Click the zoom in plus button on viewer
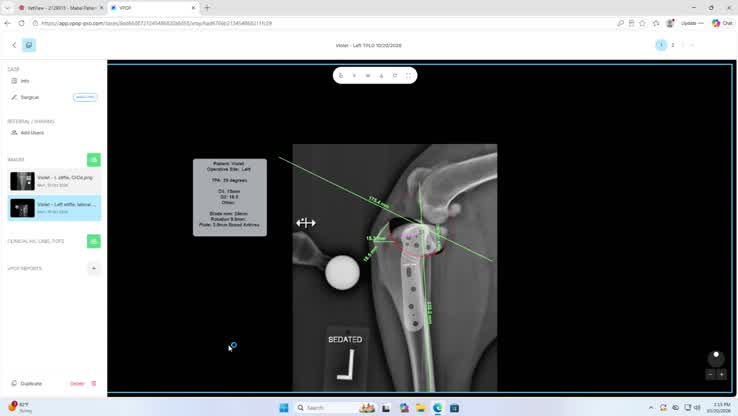738x416 pixels. (722, 375)
